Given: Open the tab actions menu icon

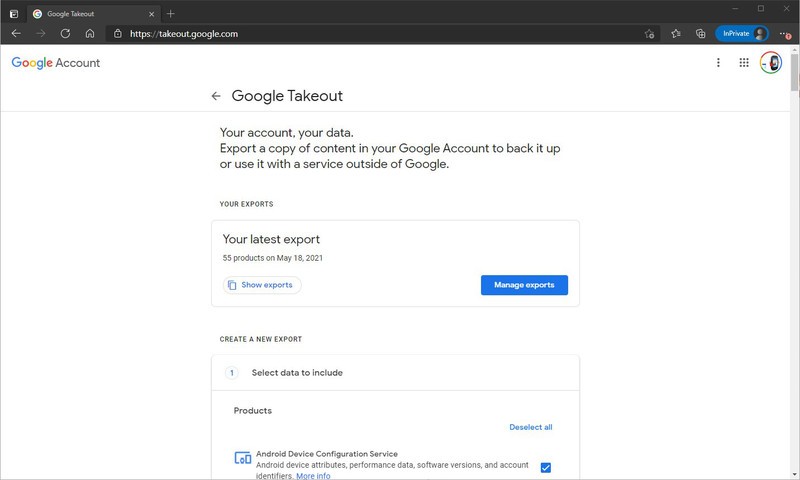Looking at the screenshot, I should coord(14,14).
